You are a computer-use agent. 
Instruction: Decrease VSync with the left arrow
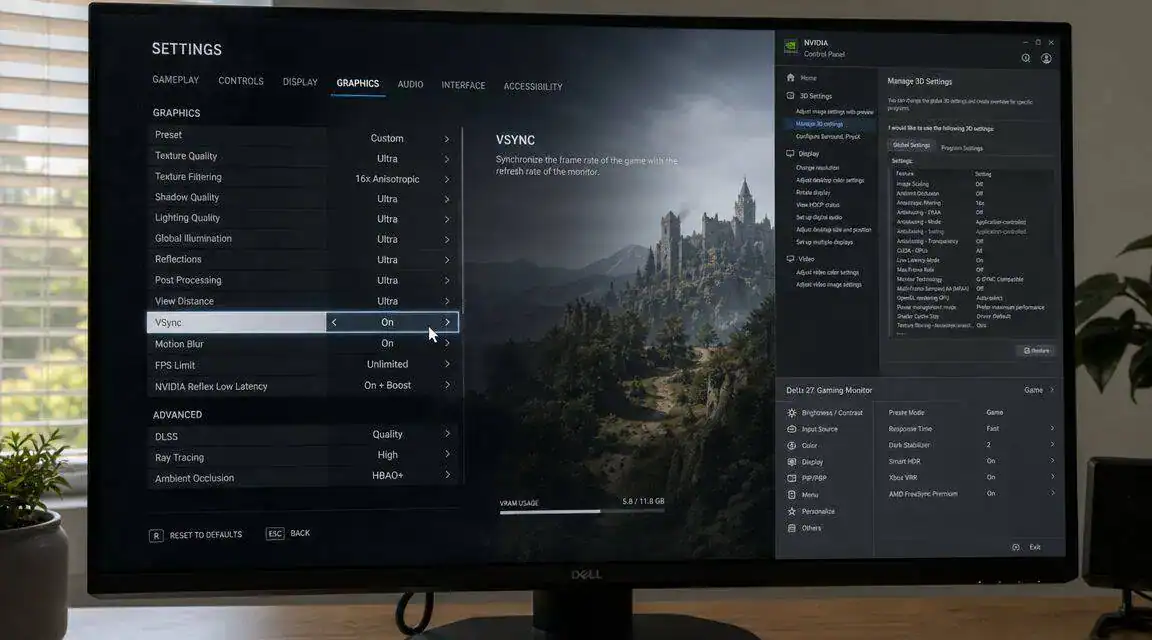pyautogui.click(x=334, y=323)
